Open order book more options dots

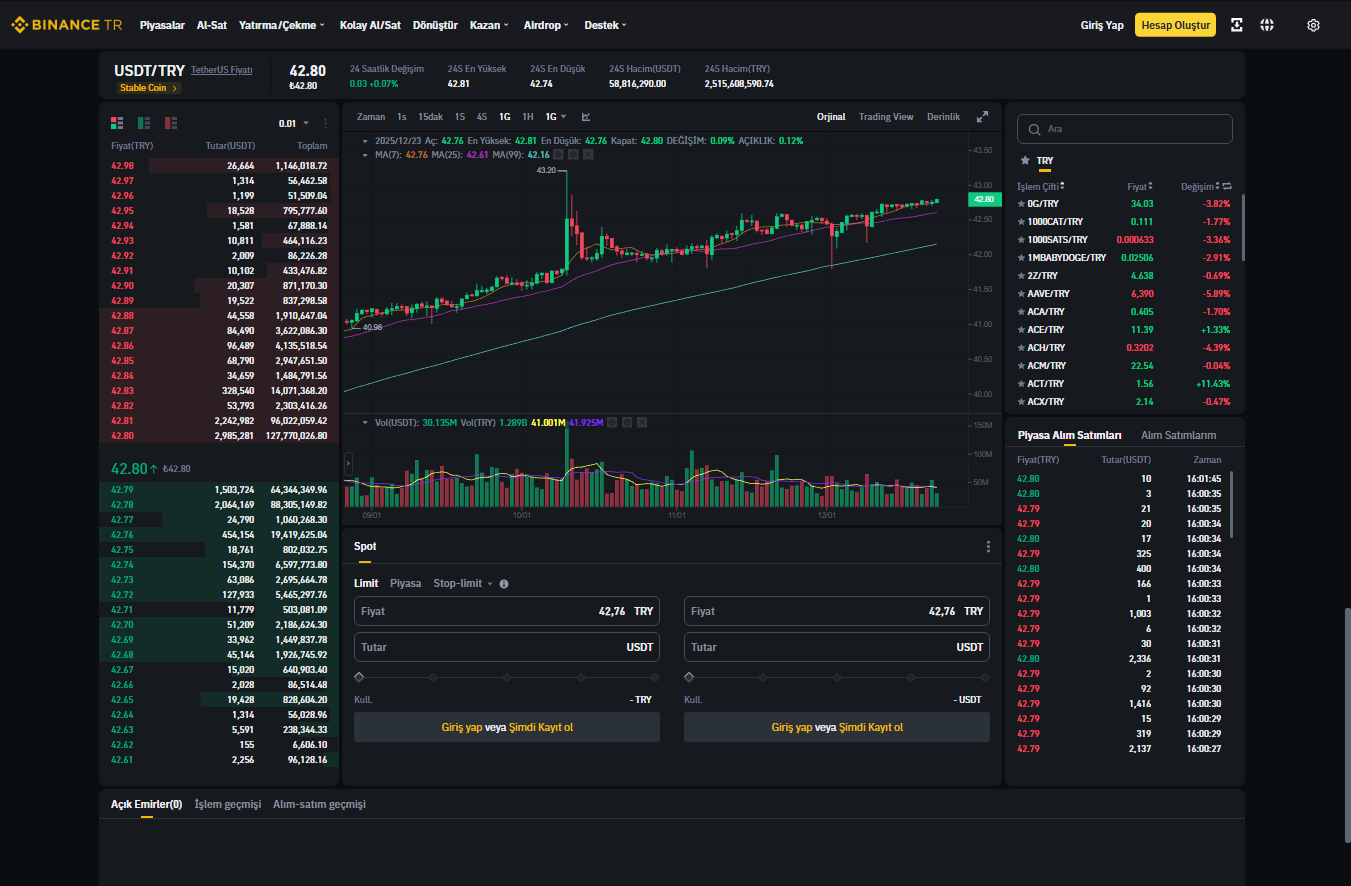pyautogui.click(x=325, y=123)
